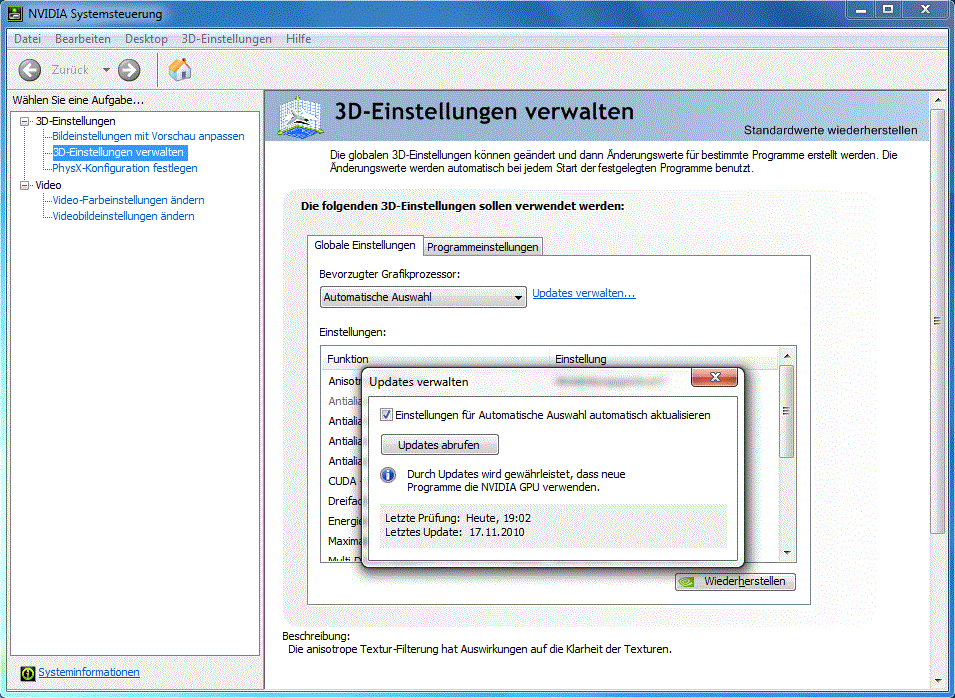955x698 pixels.
Task: Click Standardwerte wiederherstellen
Action: click(x=831, y=130)
